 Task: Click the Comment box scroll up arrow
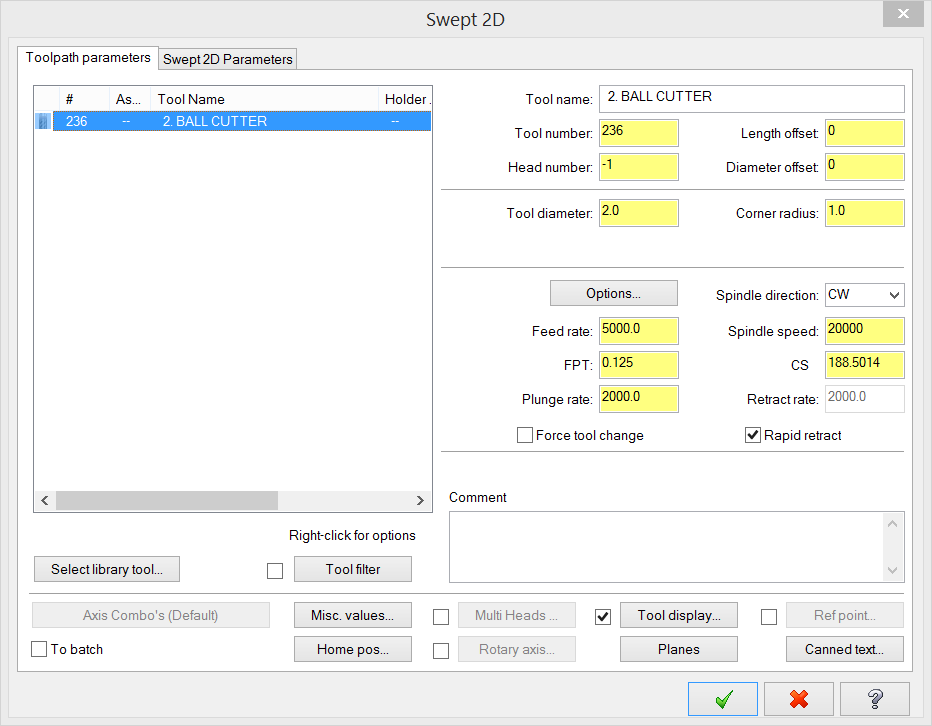coord(892,524)
